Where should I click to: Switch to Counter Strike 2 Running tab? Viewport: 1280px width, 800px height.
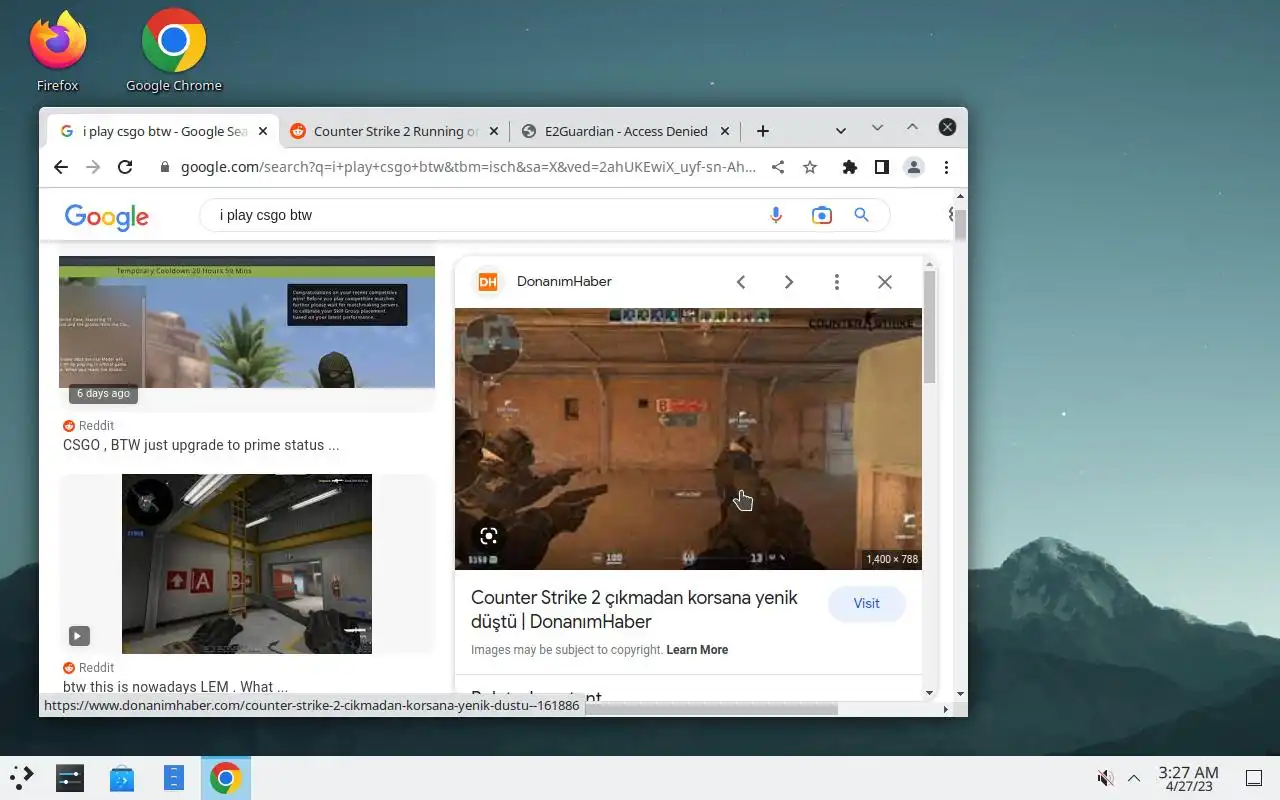pos(394,131)
